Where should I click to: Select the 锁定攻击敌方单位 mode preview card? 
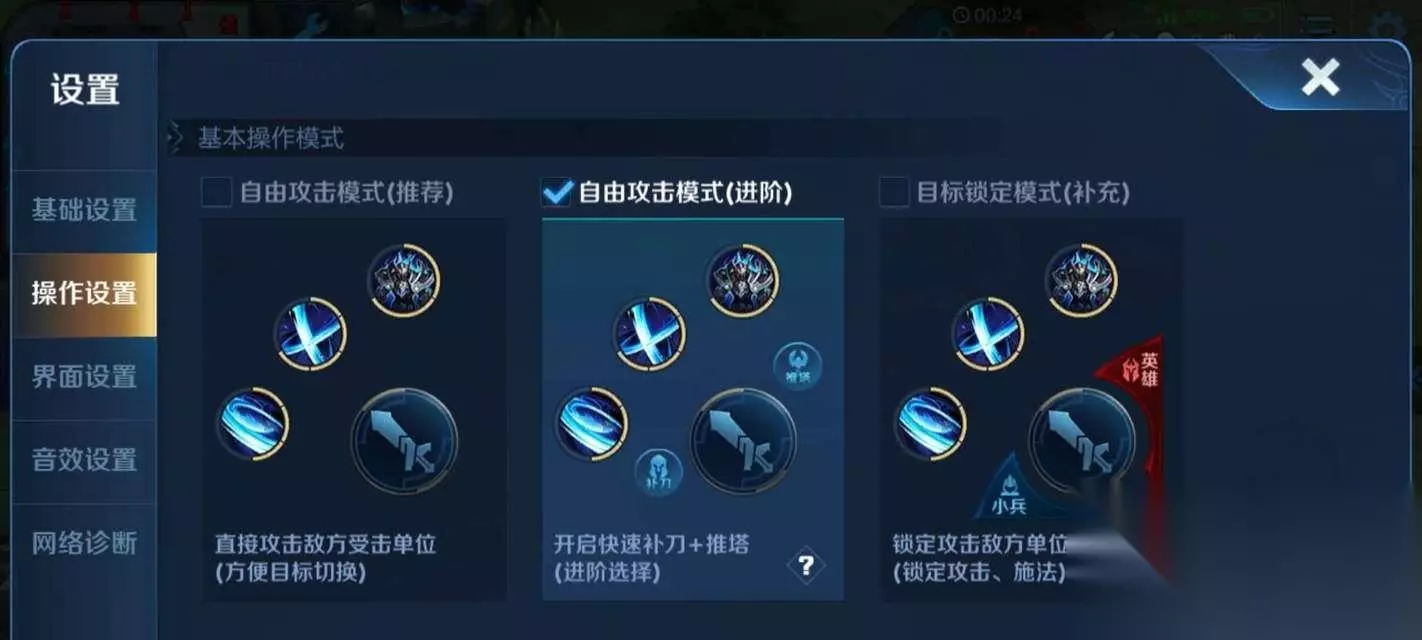click(x=1030, y=410)
